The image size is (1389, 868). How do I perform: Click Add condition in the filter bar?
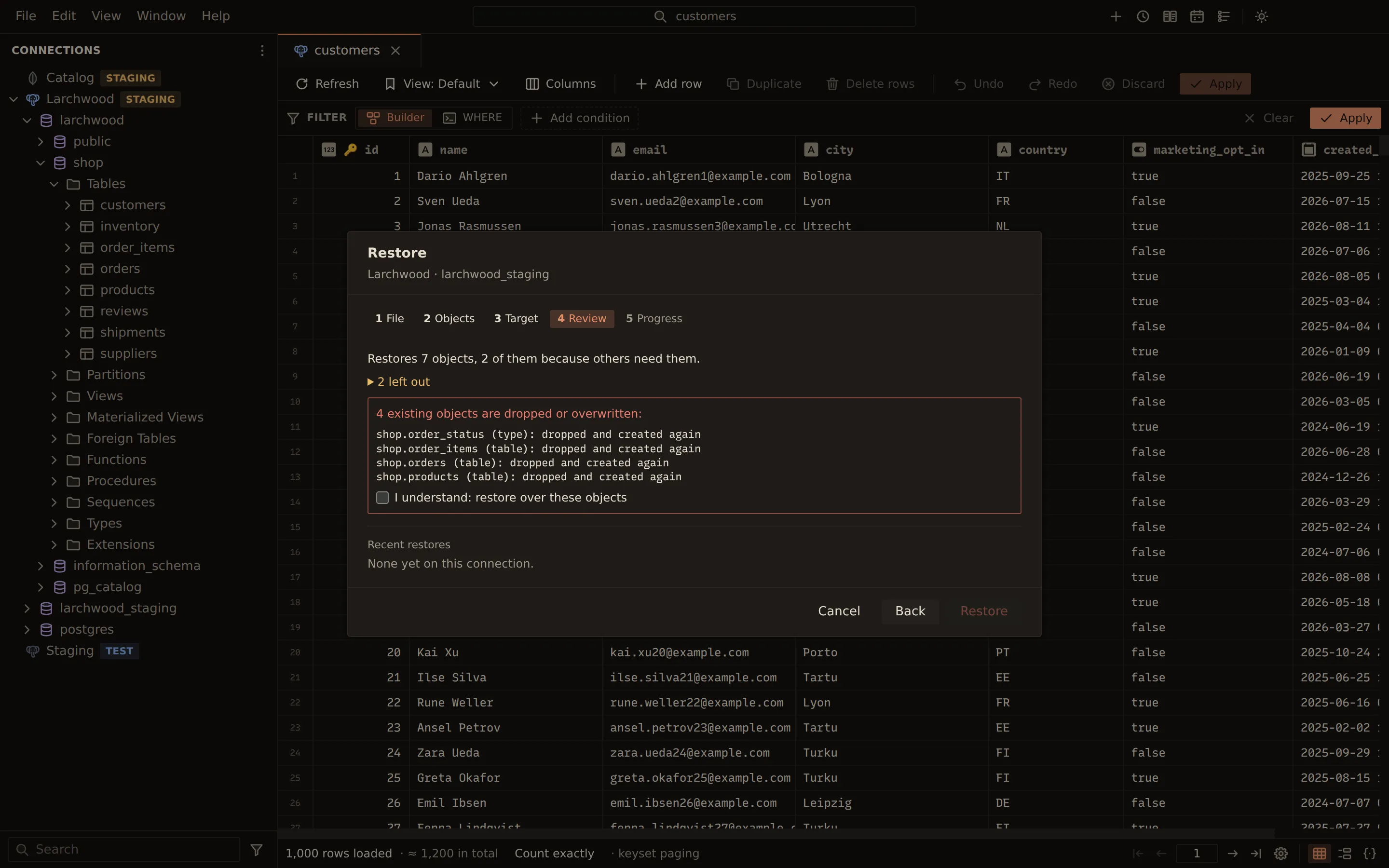[x=580, y=118]
